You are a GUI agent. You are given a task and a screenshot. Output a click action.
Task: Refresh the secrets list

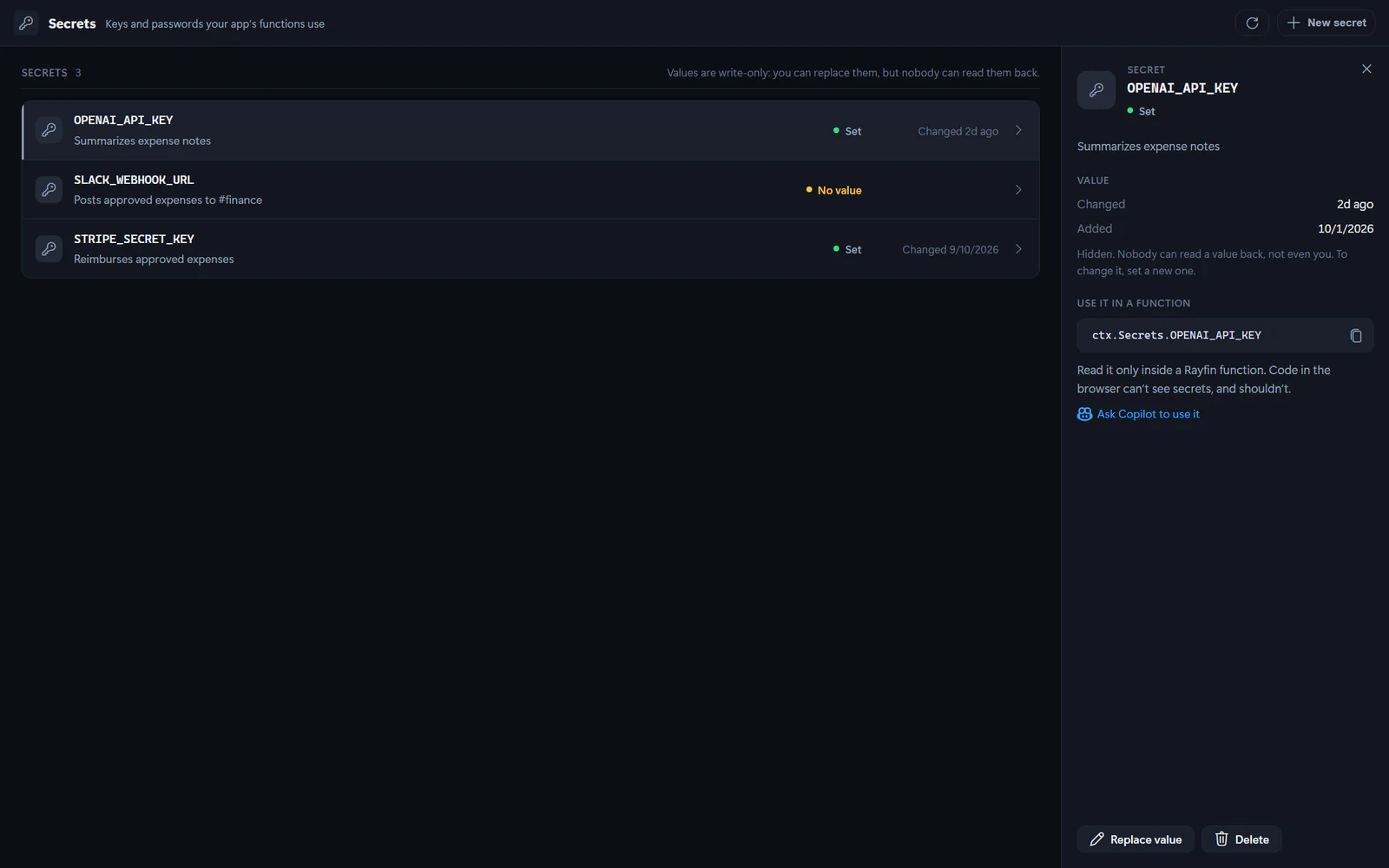click(x=1252, y=23)
